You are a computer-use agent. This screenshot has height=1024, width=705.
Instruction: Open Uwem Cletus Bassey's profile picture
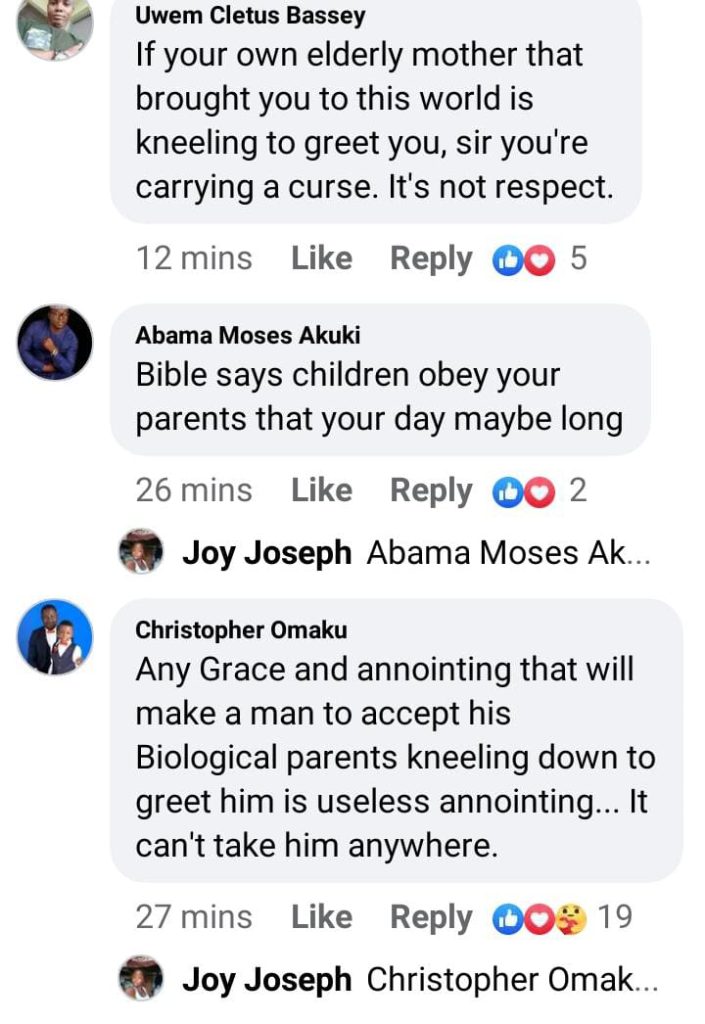pos(55,26)
